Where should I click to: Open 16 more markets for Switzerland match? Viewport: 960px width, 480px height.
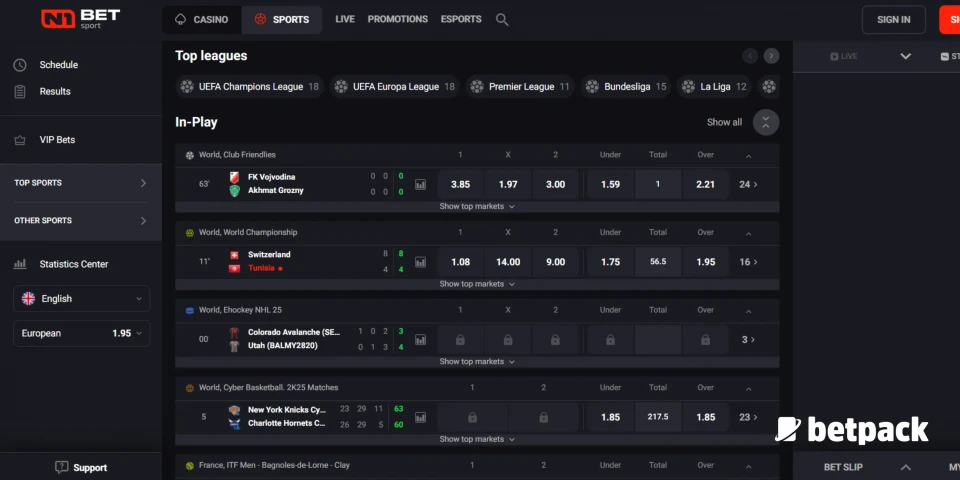click(x=748, y=262)
